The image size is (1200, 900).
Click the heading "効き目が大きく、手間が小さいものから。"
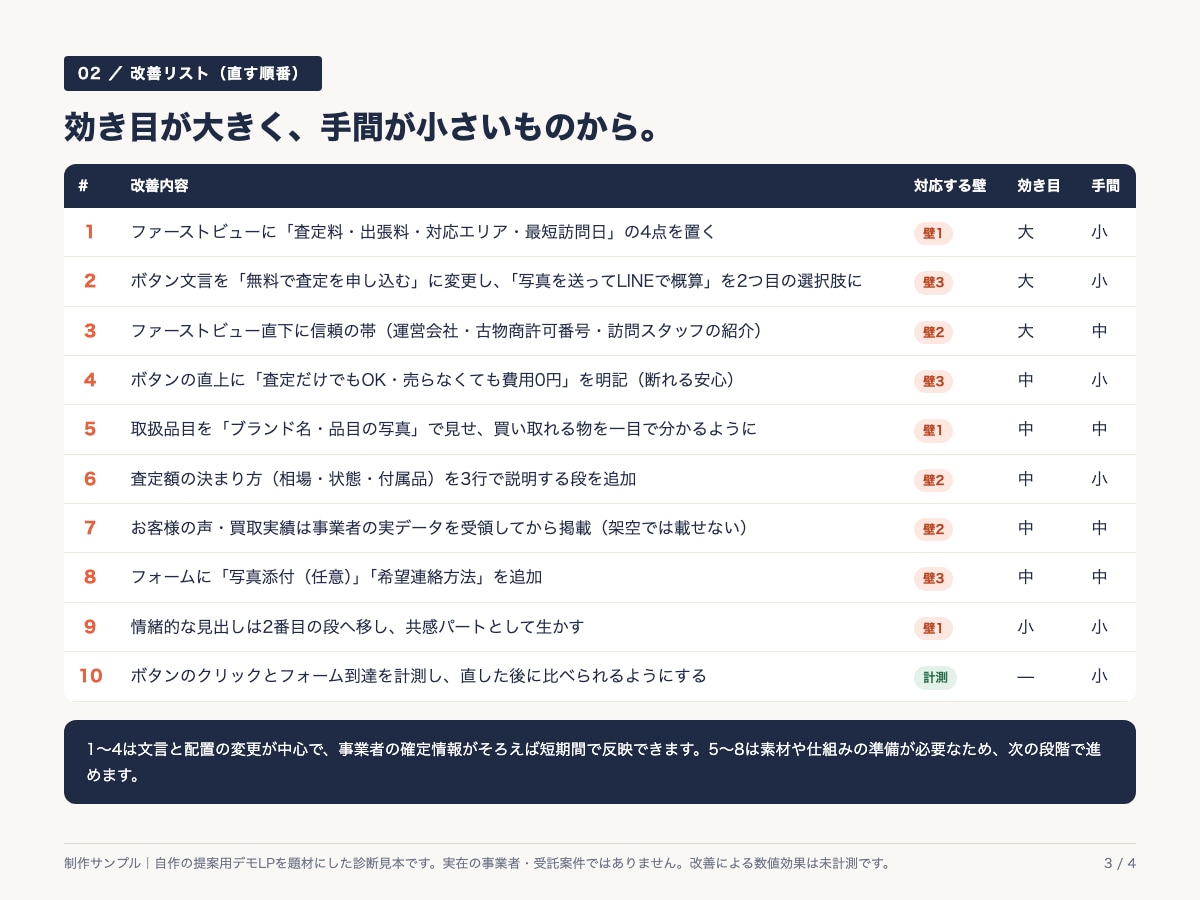point(361,127)
